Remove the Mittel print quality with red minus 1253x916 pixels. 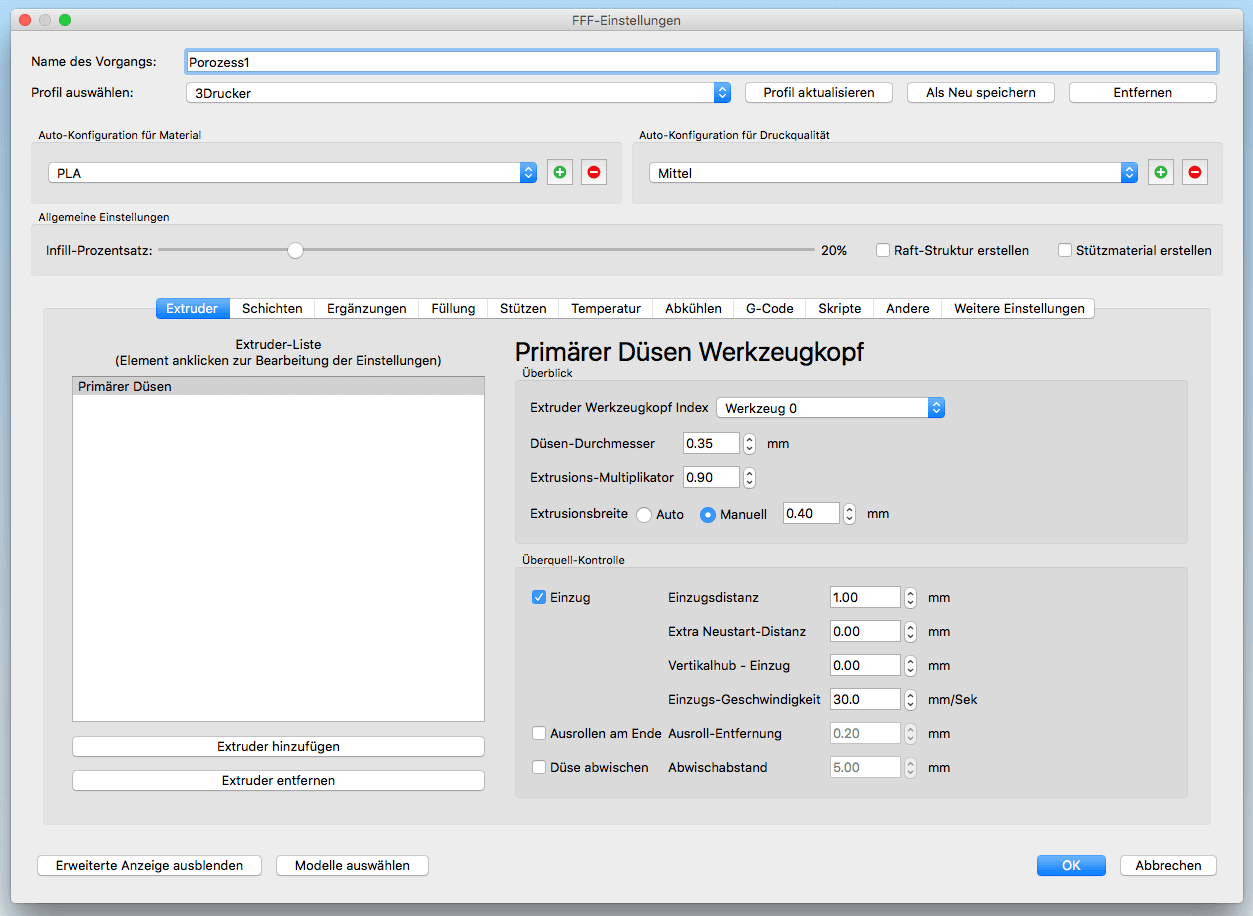pyautogui.click(x=1194, y=173)
